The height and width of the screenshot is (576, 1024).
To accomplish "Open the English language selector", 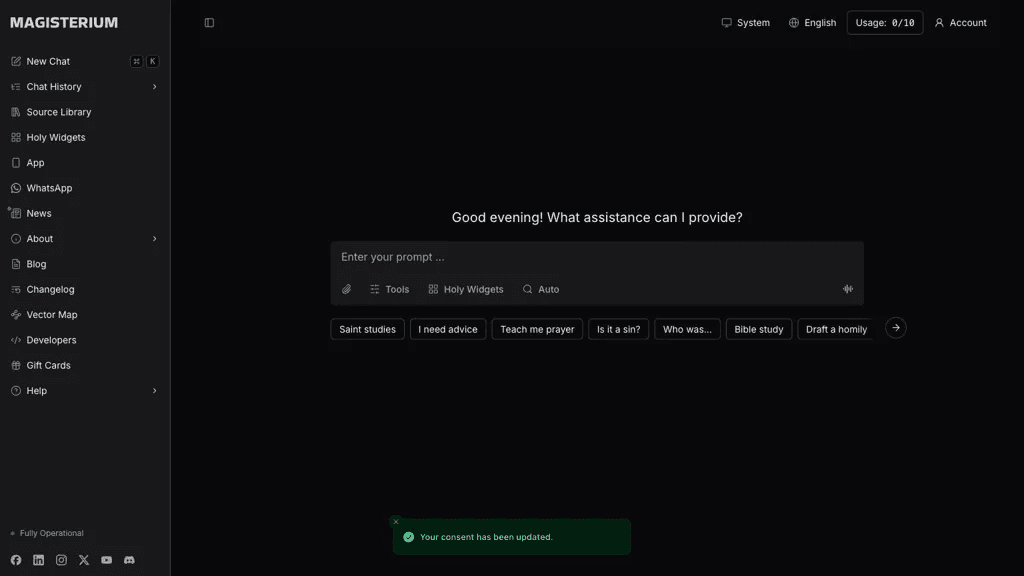I will click(812, 23).
